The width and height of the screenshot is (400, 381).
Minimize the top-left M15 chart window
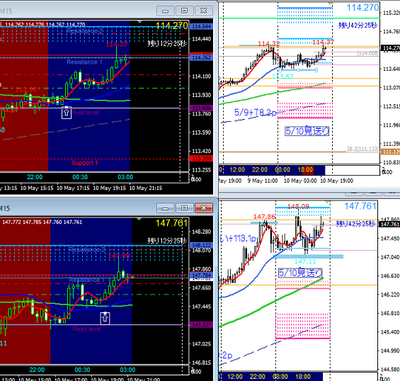click(x=165, y=11)
